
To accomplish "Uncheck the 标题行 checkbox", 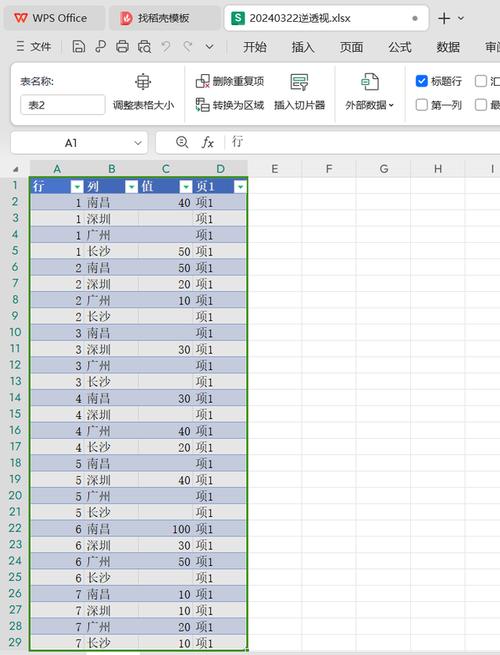I will coord(421,81).
